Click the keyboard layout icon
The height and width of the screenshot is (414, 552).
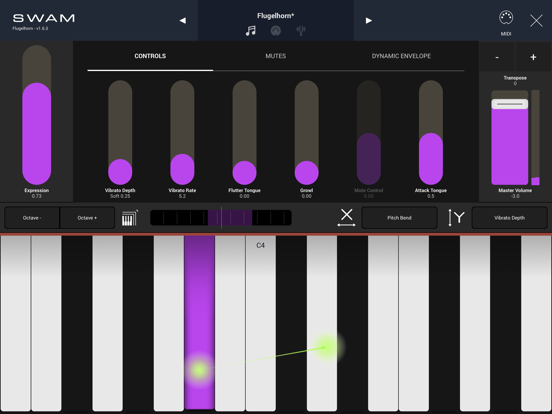tap(130, 218)
